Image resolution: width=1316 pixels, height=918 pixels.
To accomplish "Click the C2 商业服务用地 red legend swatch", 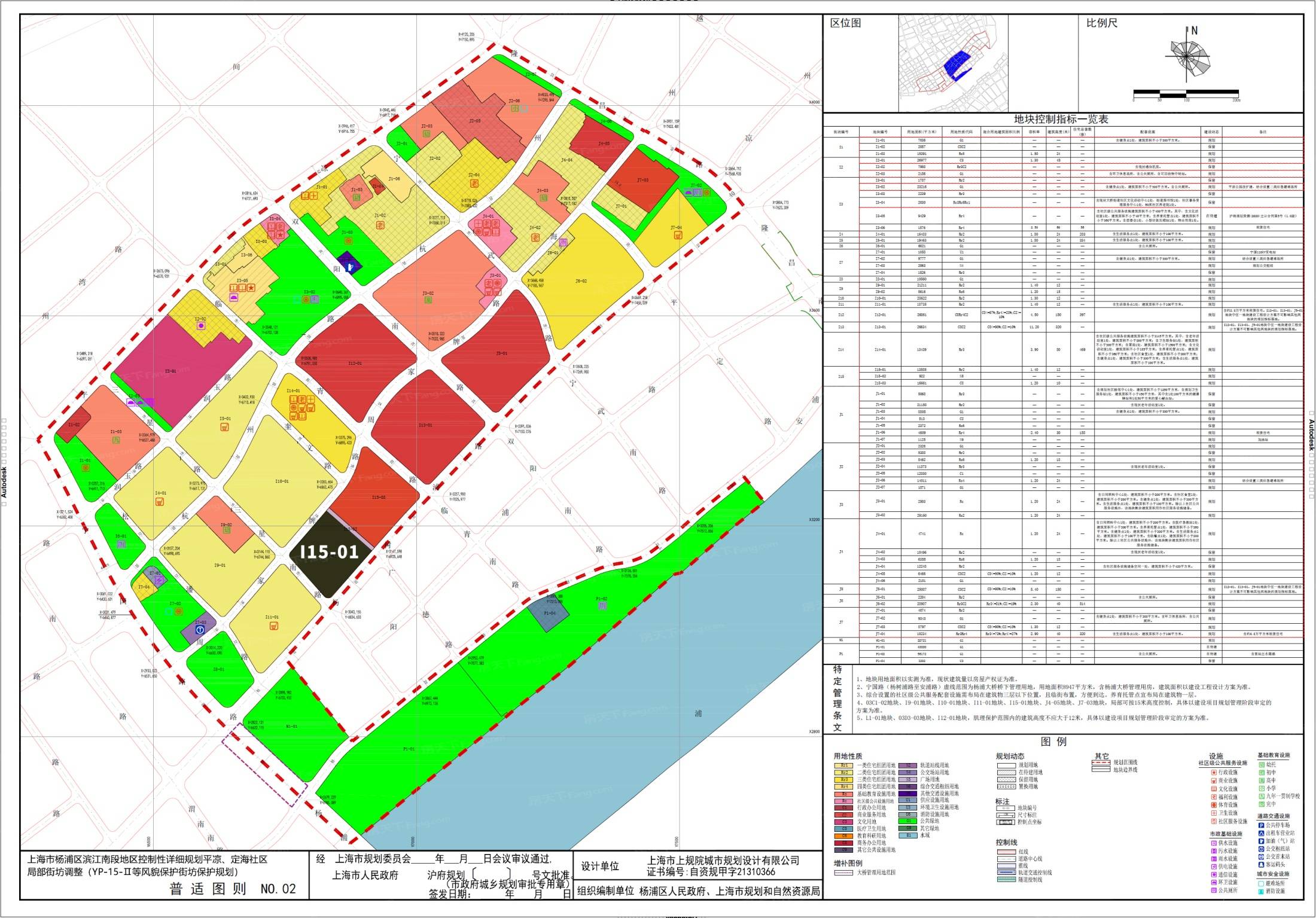I will 843,815.
